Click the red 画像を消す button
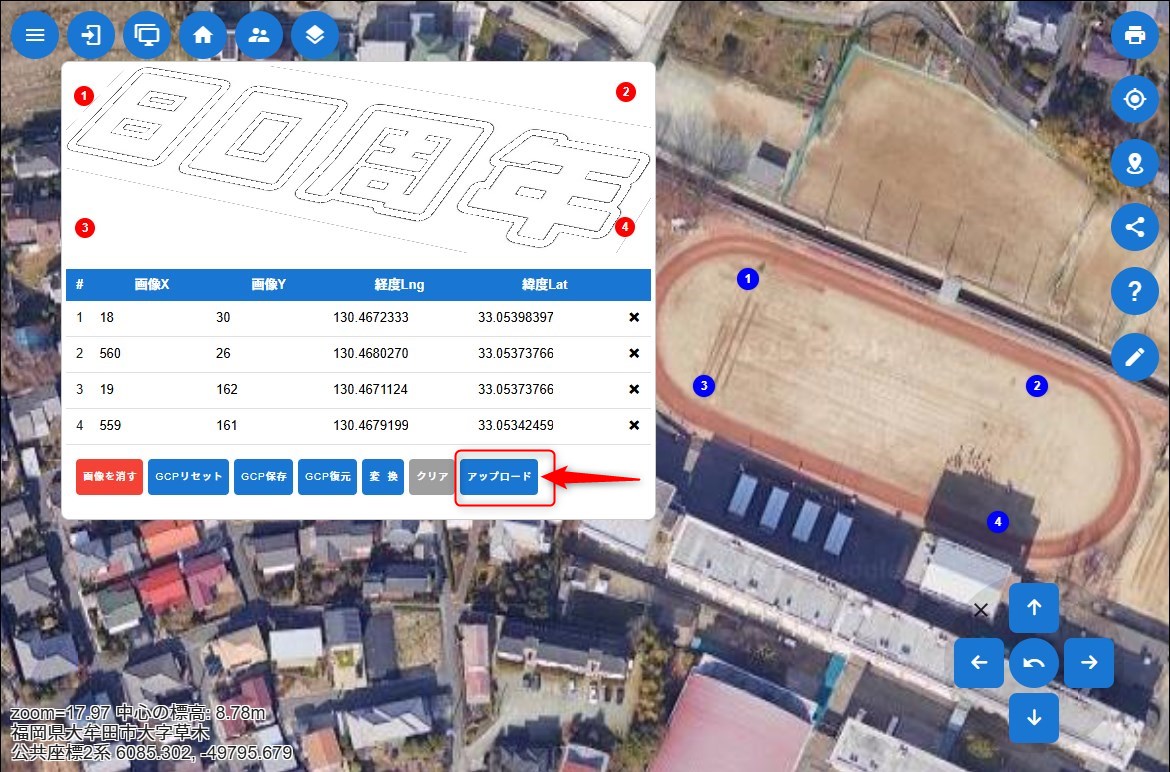Image resolution: width=1170 pixels, height=772 pixels. pyautogui.click(x=109, y=477)
